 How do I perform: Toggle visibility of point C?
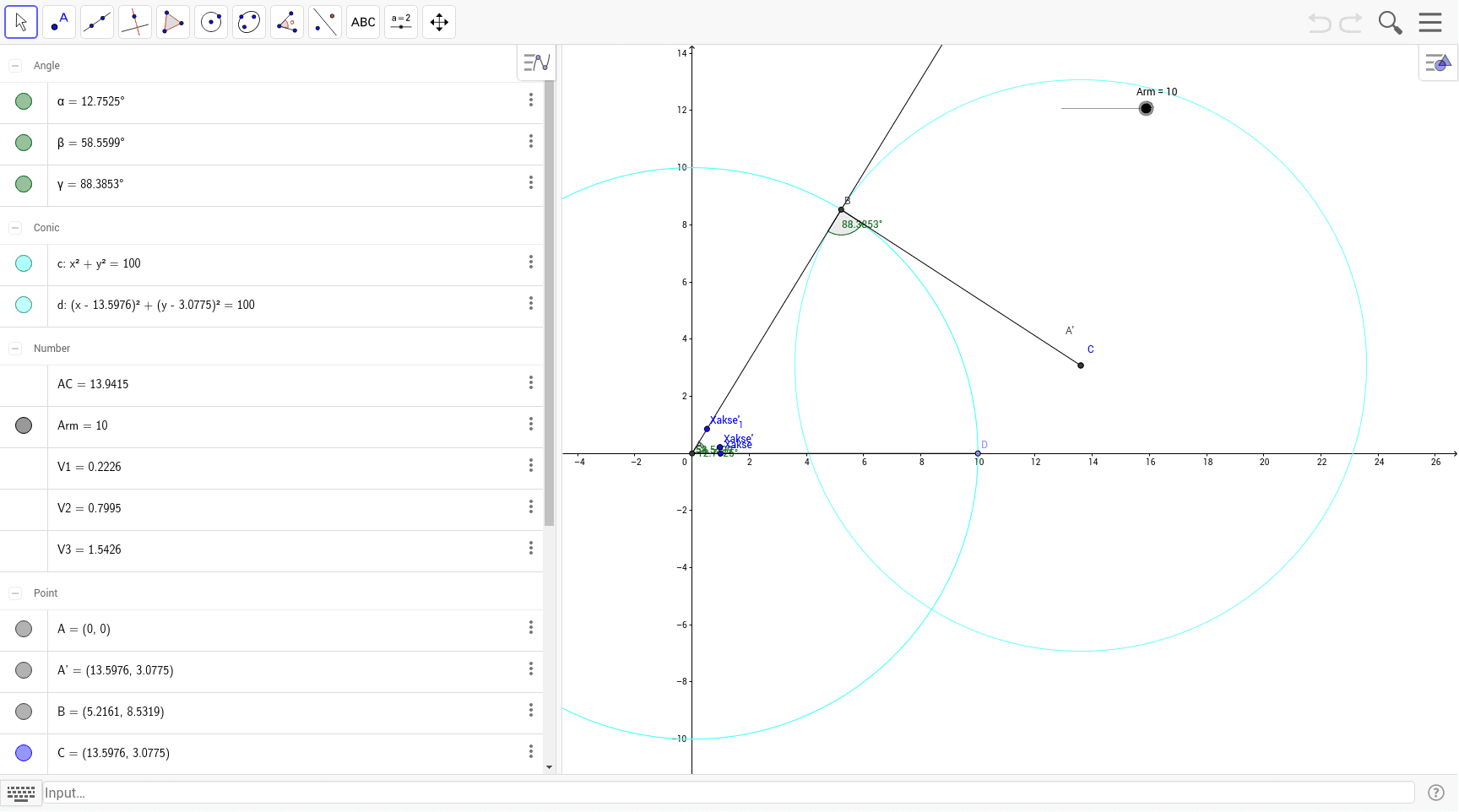pyautogui.click(x=24, y=753)
